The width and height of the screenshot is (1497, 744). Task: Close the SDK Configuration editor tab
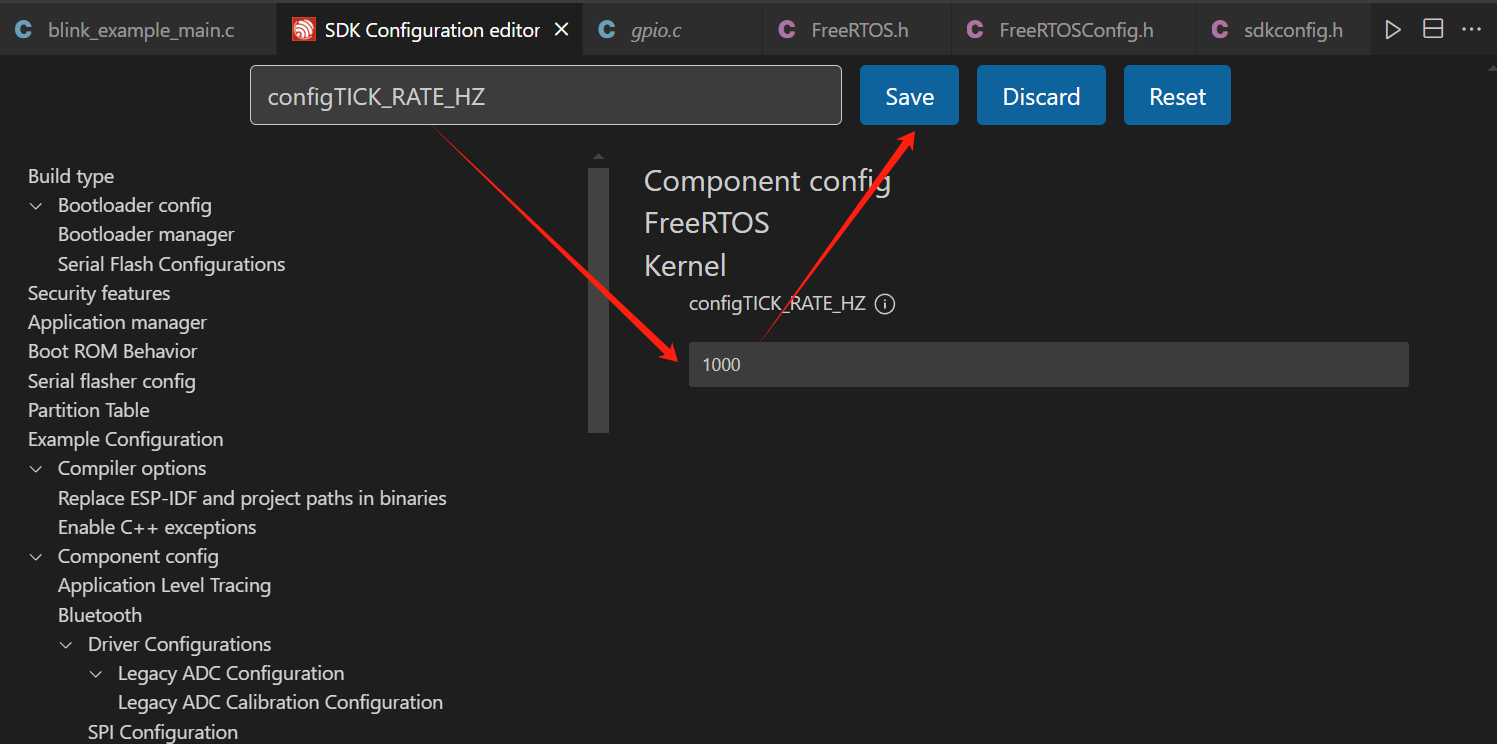[x=562, y=30]
